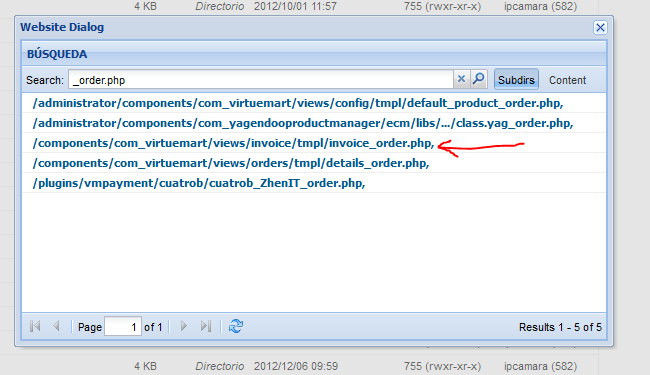Toggle the Subdirs search option
The height and width of the screenshot is (375, 650).
(x=516, y=80)
